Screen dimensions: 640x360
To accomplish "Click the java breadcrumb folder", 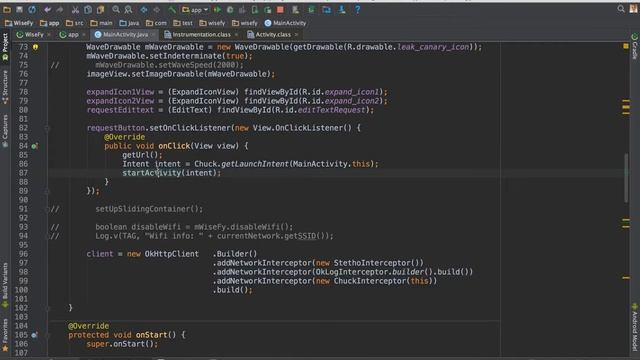I will point(129,23).
